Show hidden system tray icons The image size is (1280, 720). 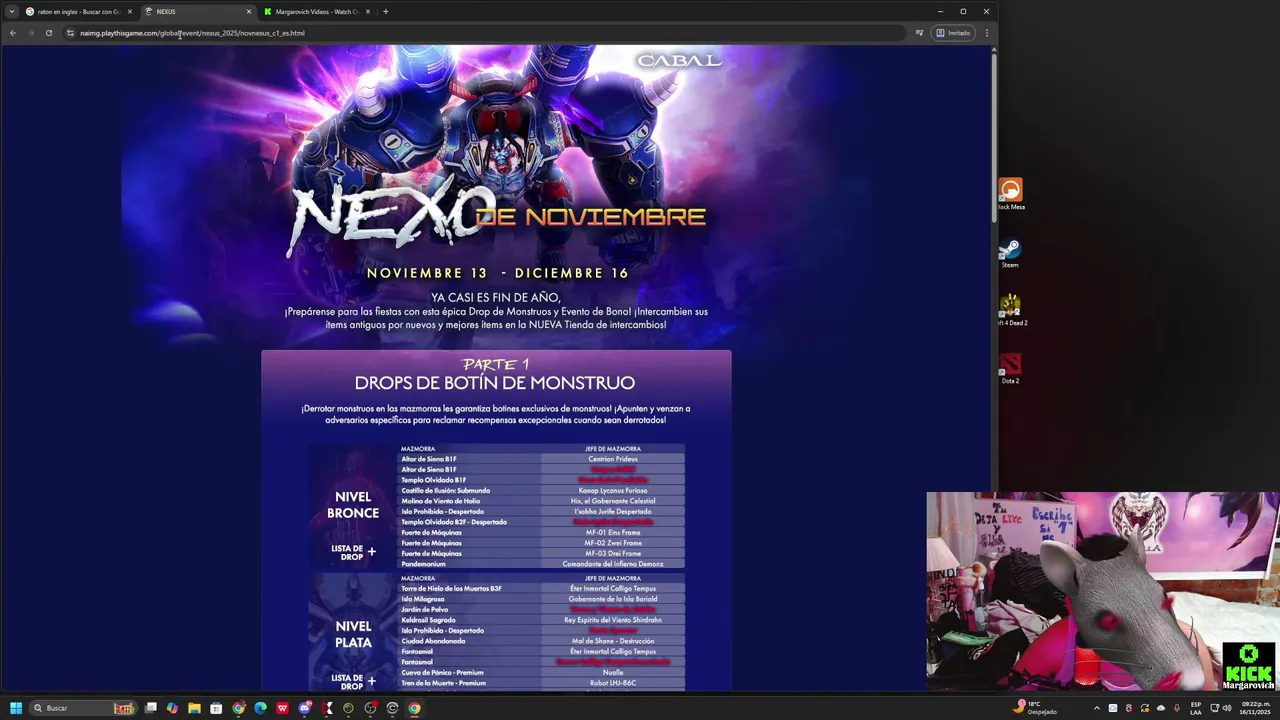tap(1097, 708)
